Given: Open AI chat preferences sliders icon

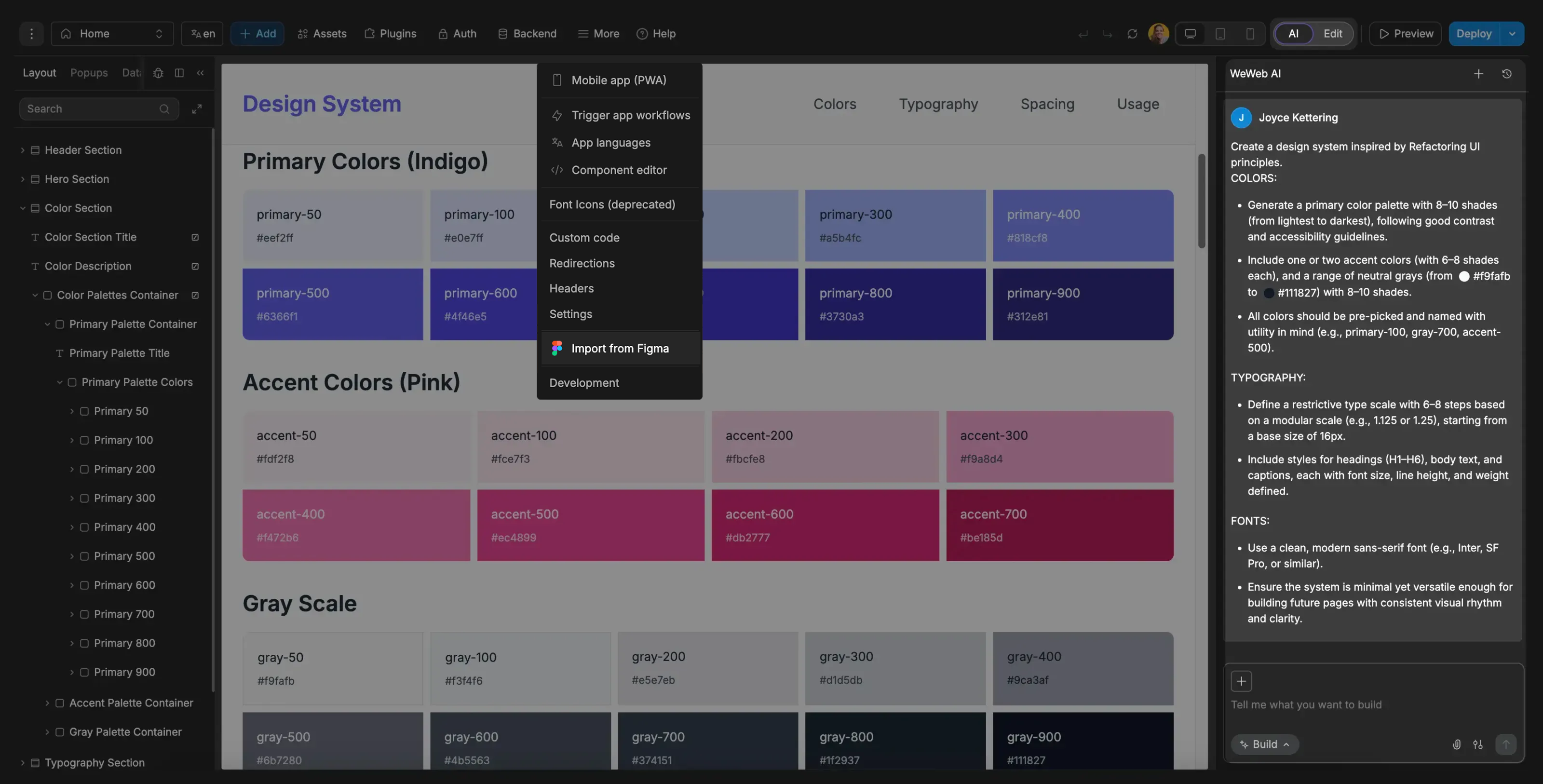Looking at the screenshot, I should coord(1478,744).
